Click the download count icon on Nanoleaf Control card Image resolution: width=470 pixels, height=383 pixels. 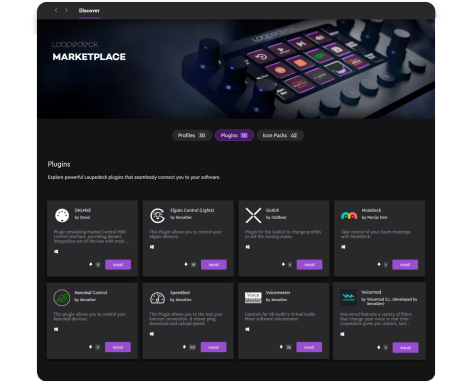[x=90, y=347]
